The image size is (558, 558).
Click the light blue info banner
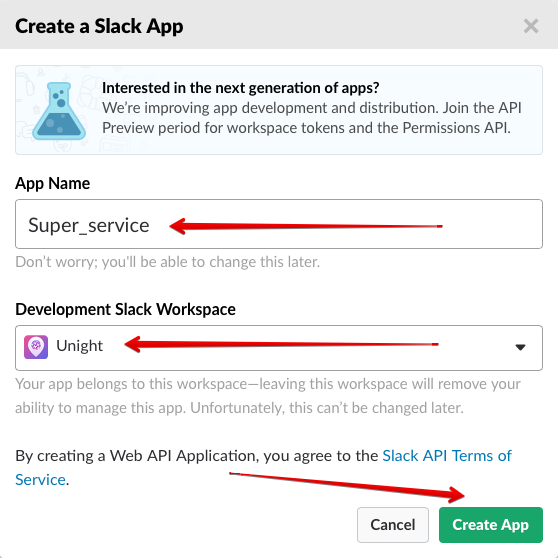pos(279,110)
